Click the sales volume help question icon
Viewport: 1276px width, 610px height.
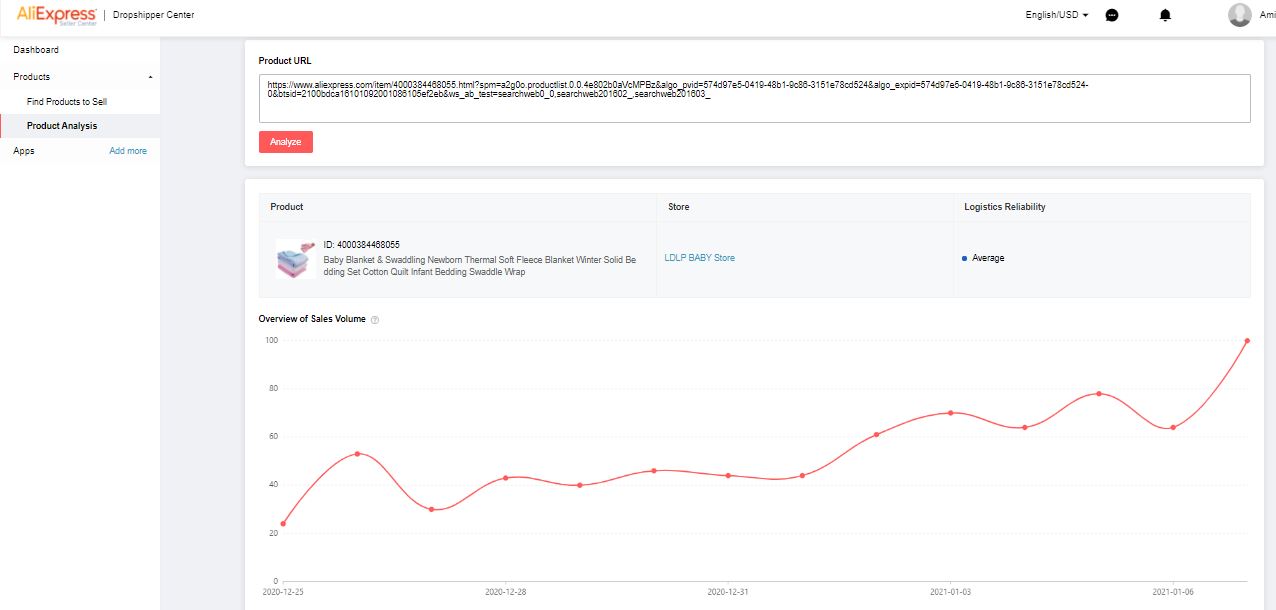coord(375,320)
